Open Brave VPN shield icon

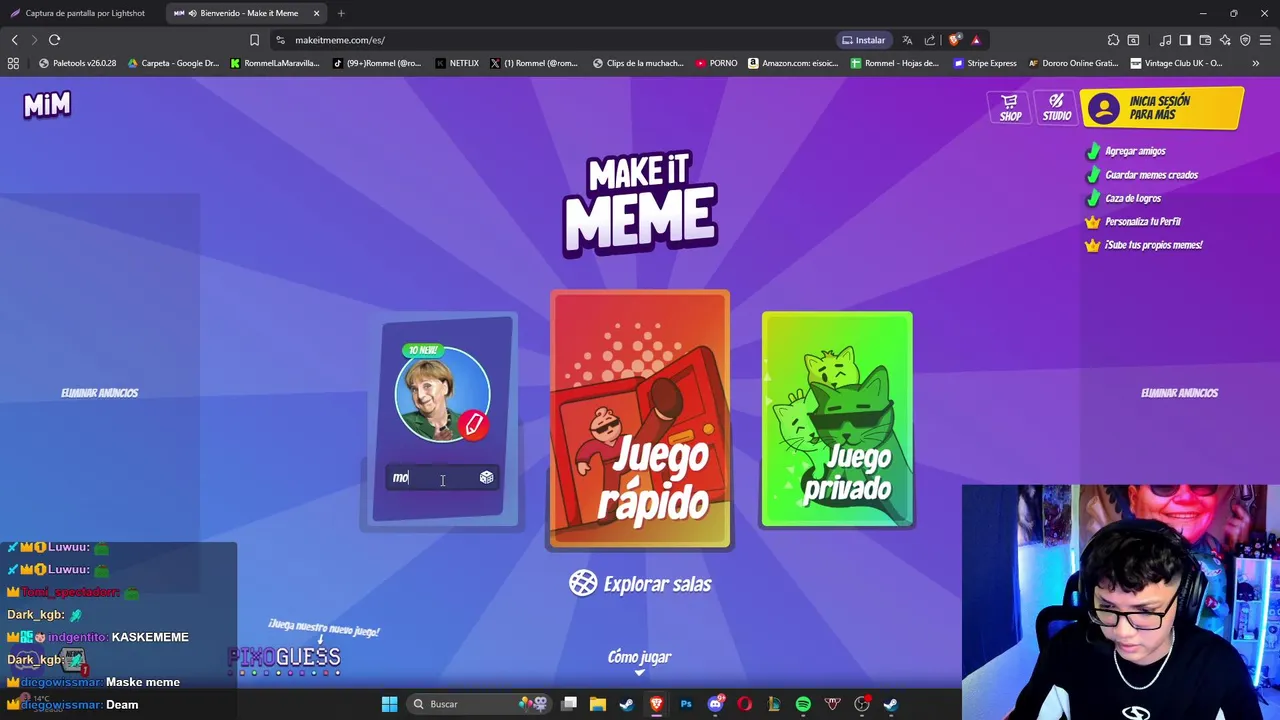pos(1245,40)
